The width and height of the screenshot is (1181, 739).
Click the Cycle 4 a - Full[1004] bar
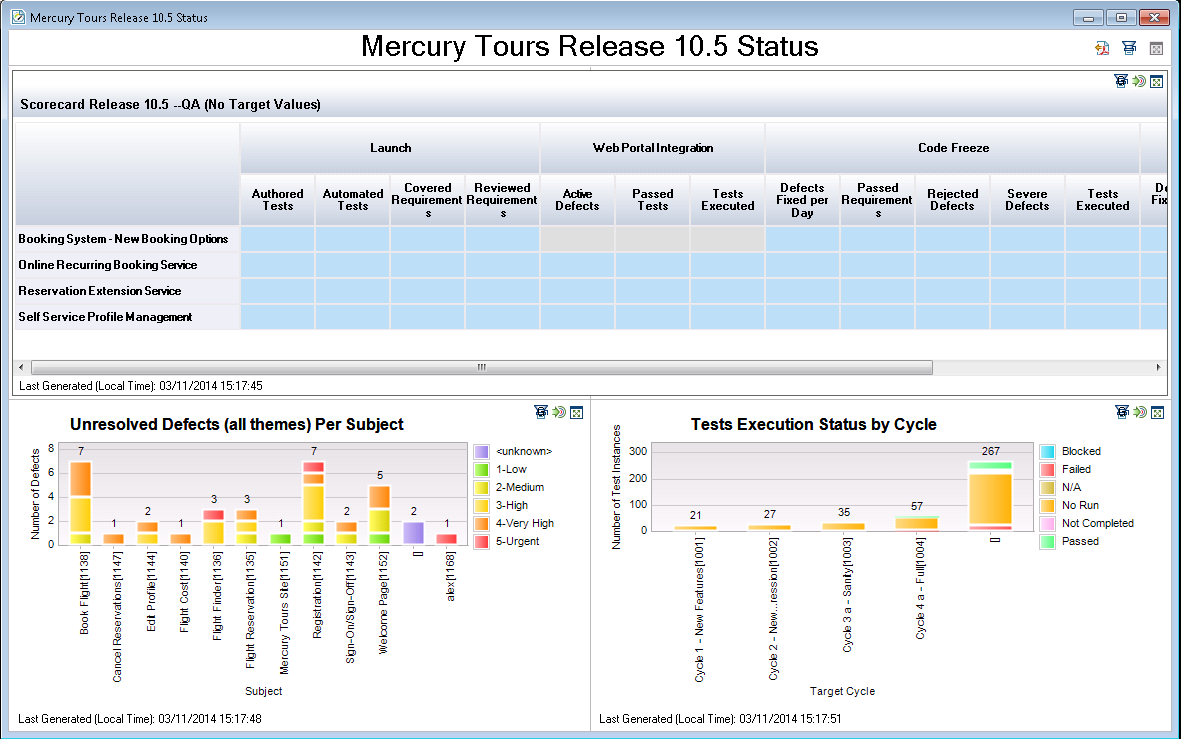click(x=917, y=524)
